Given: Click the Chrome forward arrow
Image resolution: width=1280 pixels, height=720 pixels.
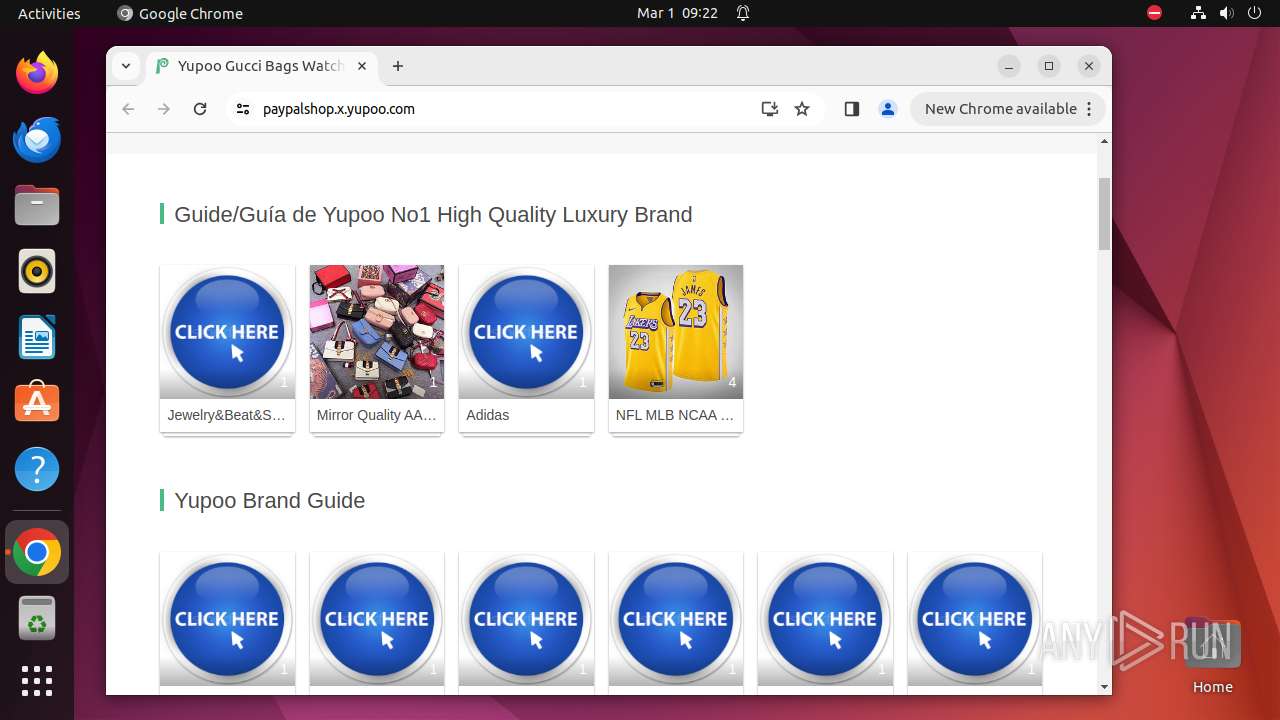Looking at the screenshot, I should tap(164, 109).
